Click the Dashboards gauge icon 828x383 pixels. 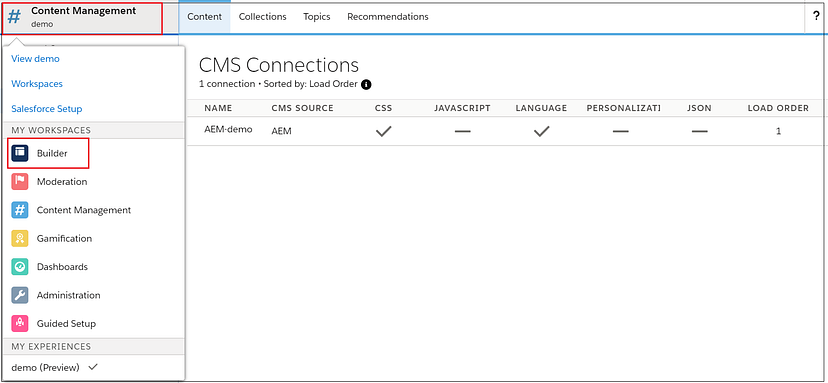tap(20, 267)
